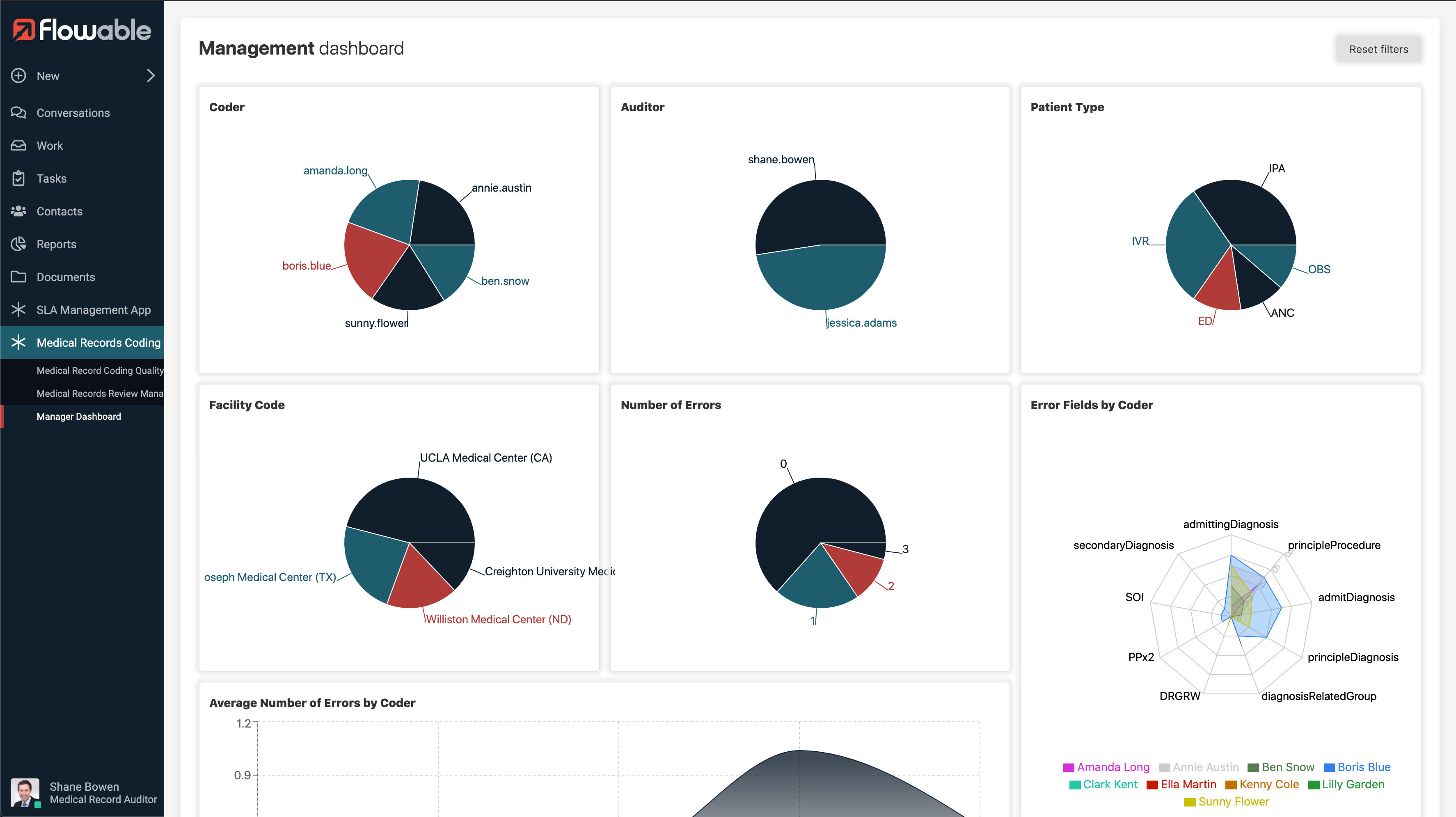Click the Conversations chat bubble icon

[x=18, y=112]
